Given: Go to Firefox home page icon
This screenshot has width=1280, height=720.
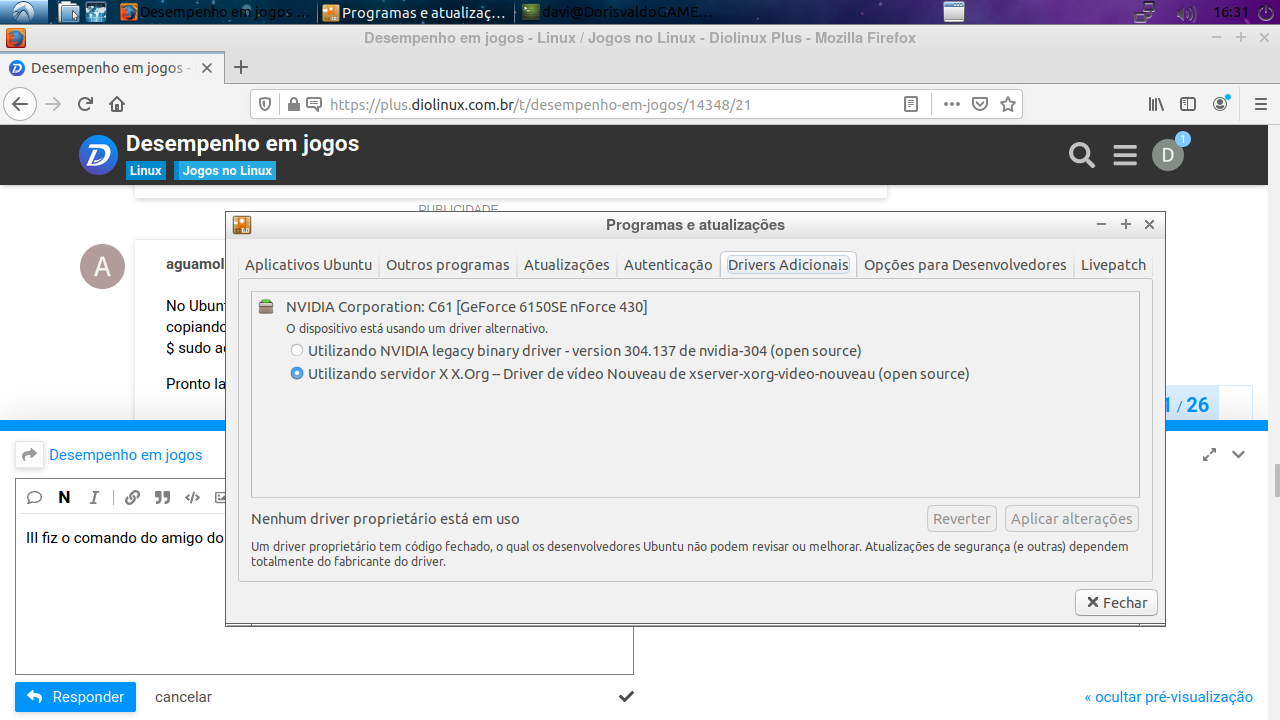Looking at the screenshot, I should point(117,104).
